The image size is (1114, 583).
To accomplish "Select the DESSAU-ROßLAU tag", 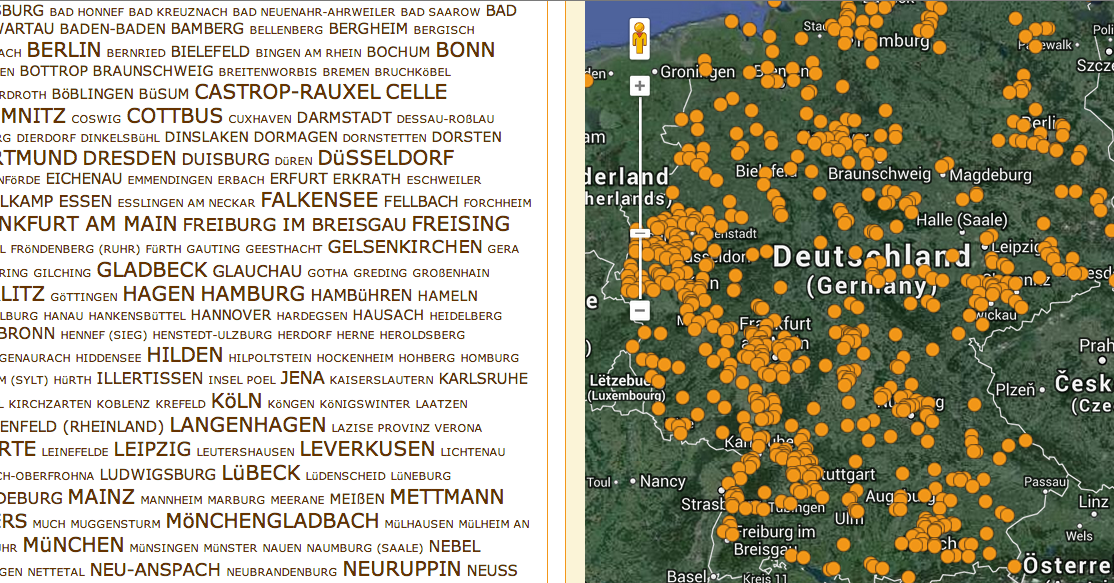I will [445, 119].
